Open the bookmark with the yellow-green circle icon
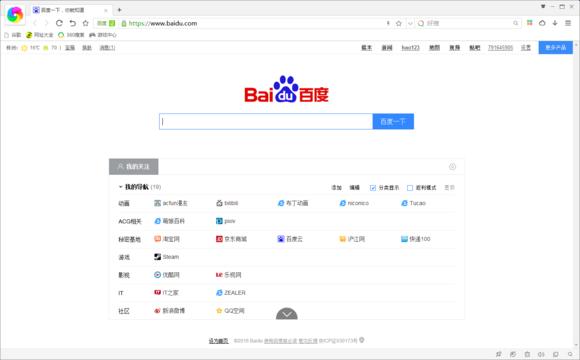 (40, 35)
